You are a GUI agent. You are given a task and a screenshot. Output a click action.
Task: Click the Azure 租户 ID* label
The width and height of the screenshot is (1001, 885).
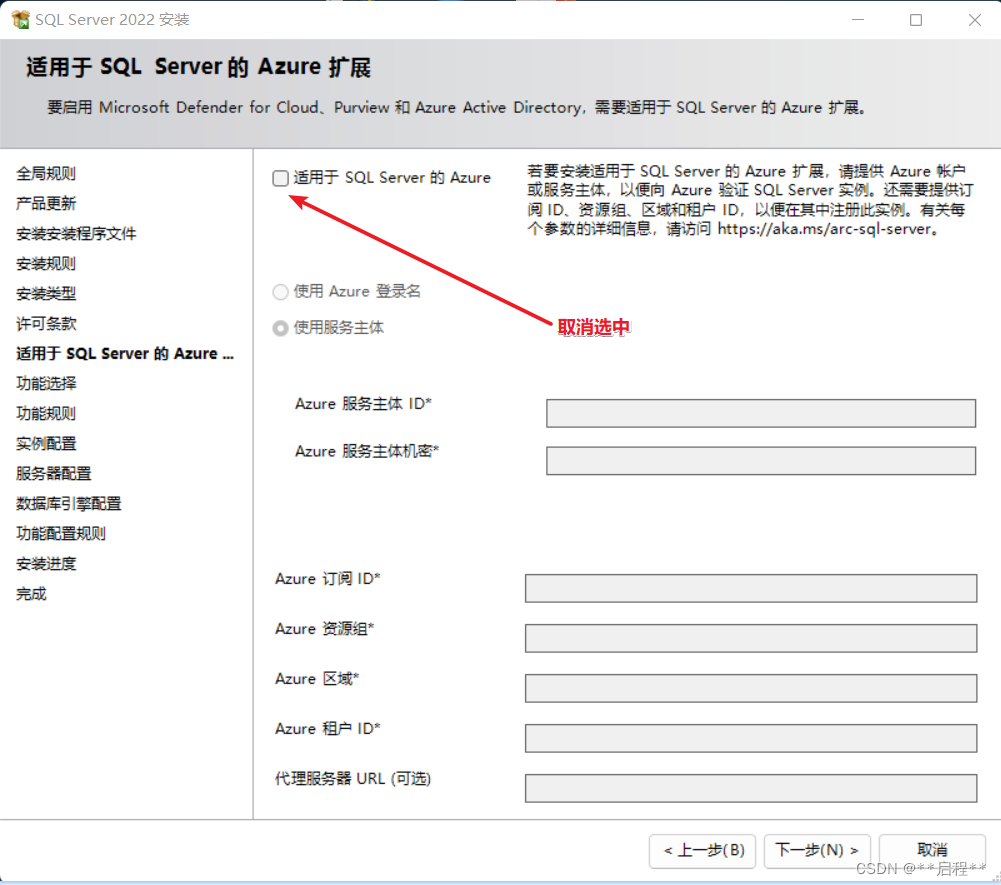tap(327, 729)
